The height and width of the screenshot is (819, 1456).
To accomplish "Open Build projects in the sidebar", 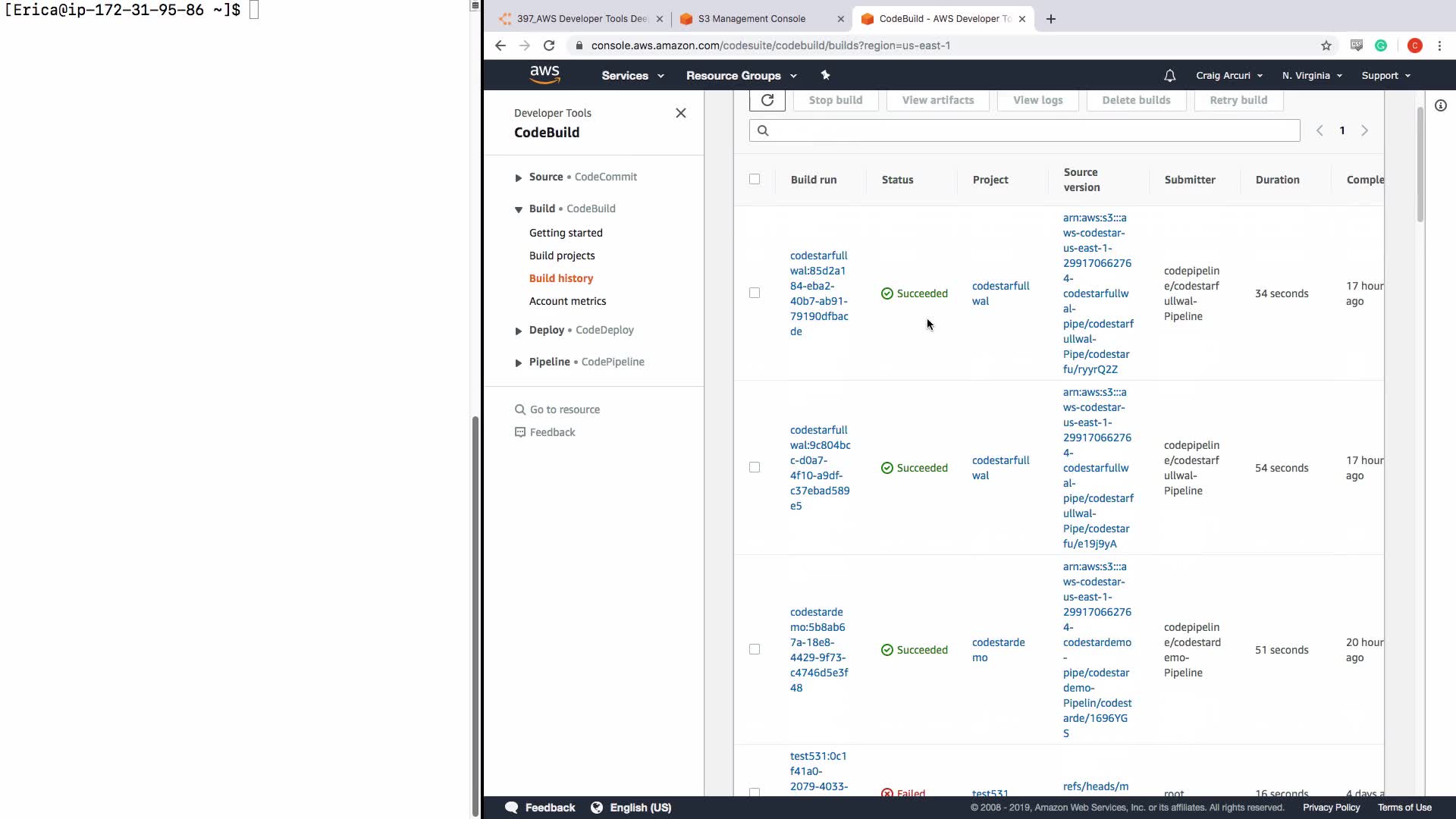I will 561,256.
